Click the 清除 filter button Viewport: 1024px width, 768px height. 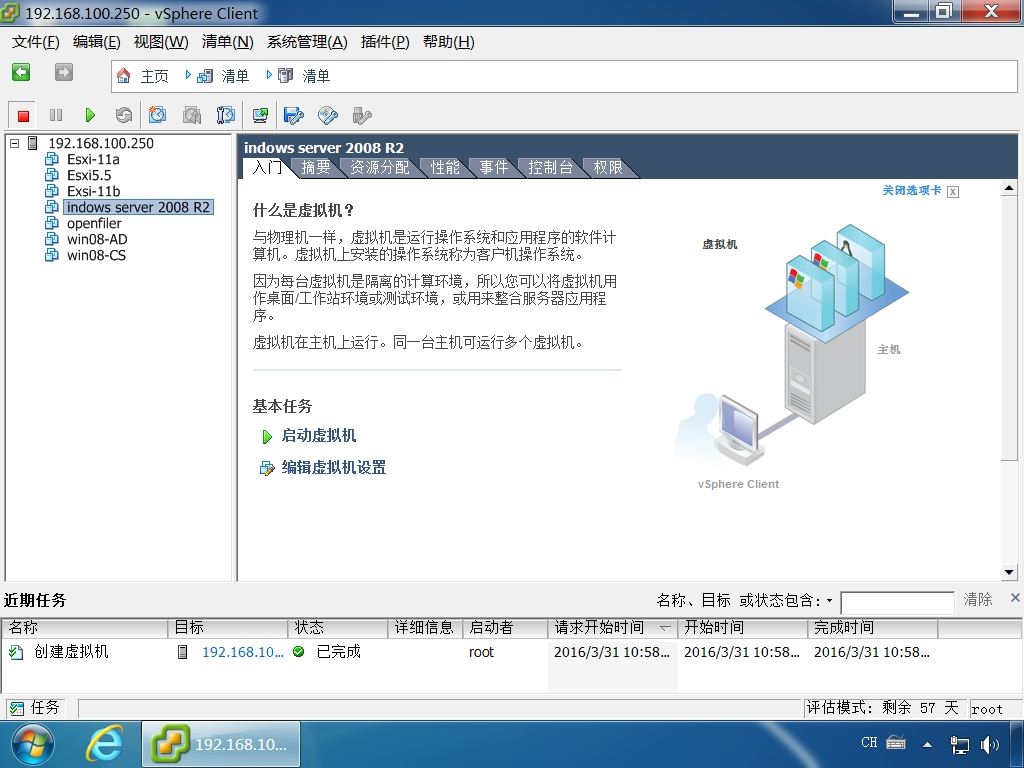(978, 600)
